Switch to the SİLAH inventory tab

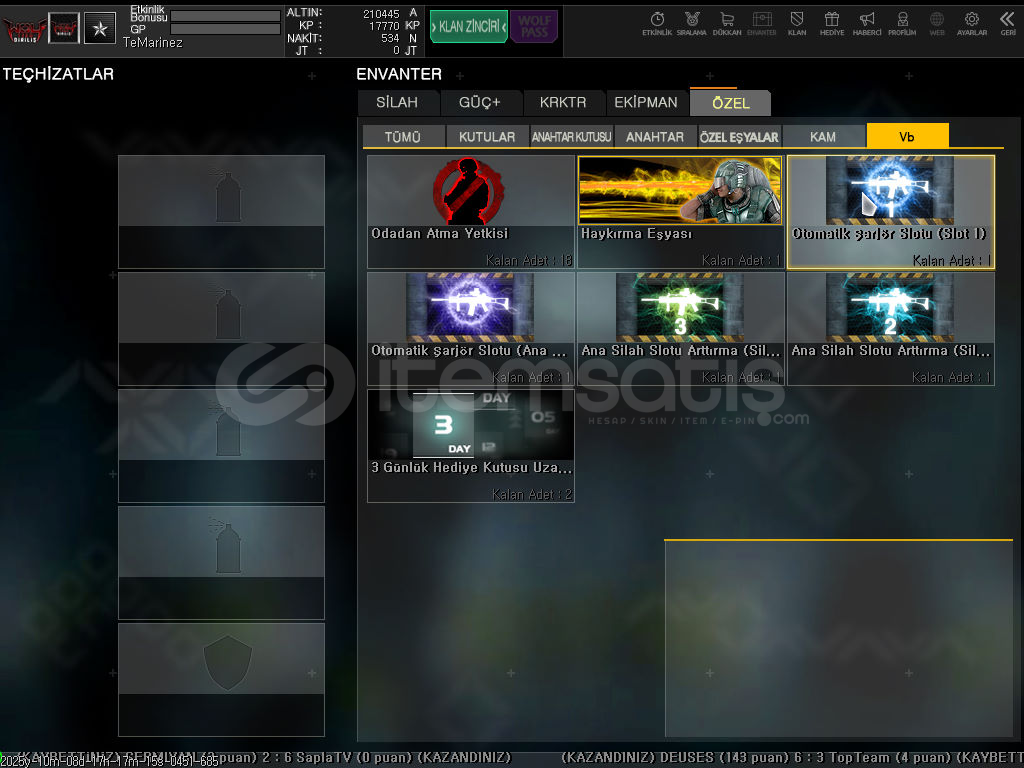[x=398, y=103]
